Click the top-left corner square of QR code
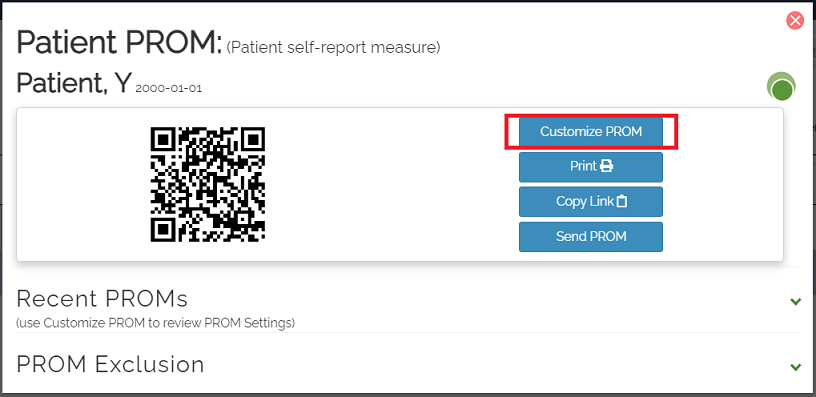816x397 pixels. pyautogui.click(x=163, y=139)
